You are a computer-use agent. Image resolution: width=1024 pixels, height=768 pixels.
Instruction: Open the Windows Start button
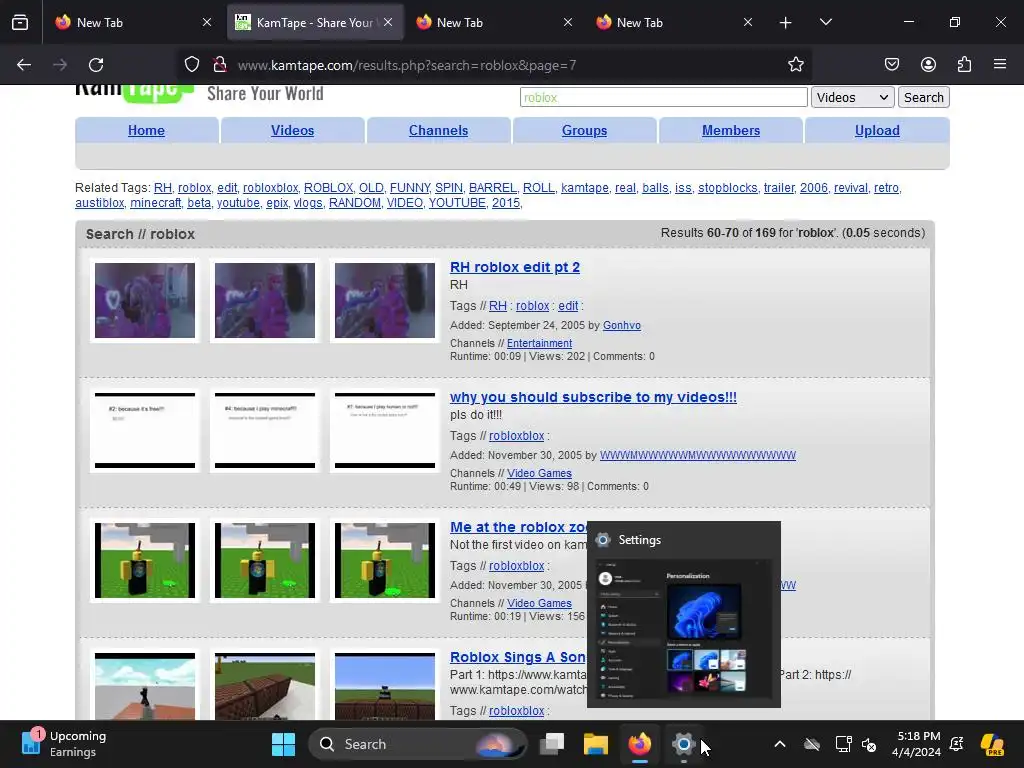(283, 744)
